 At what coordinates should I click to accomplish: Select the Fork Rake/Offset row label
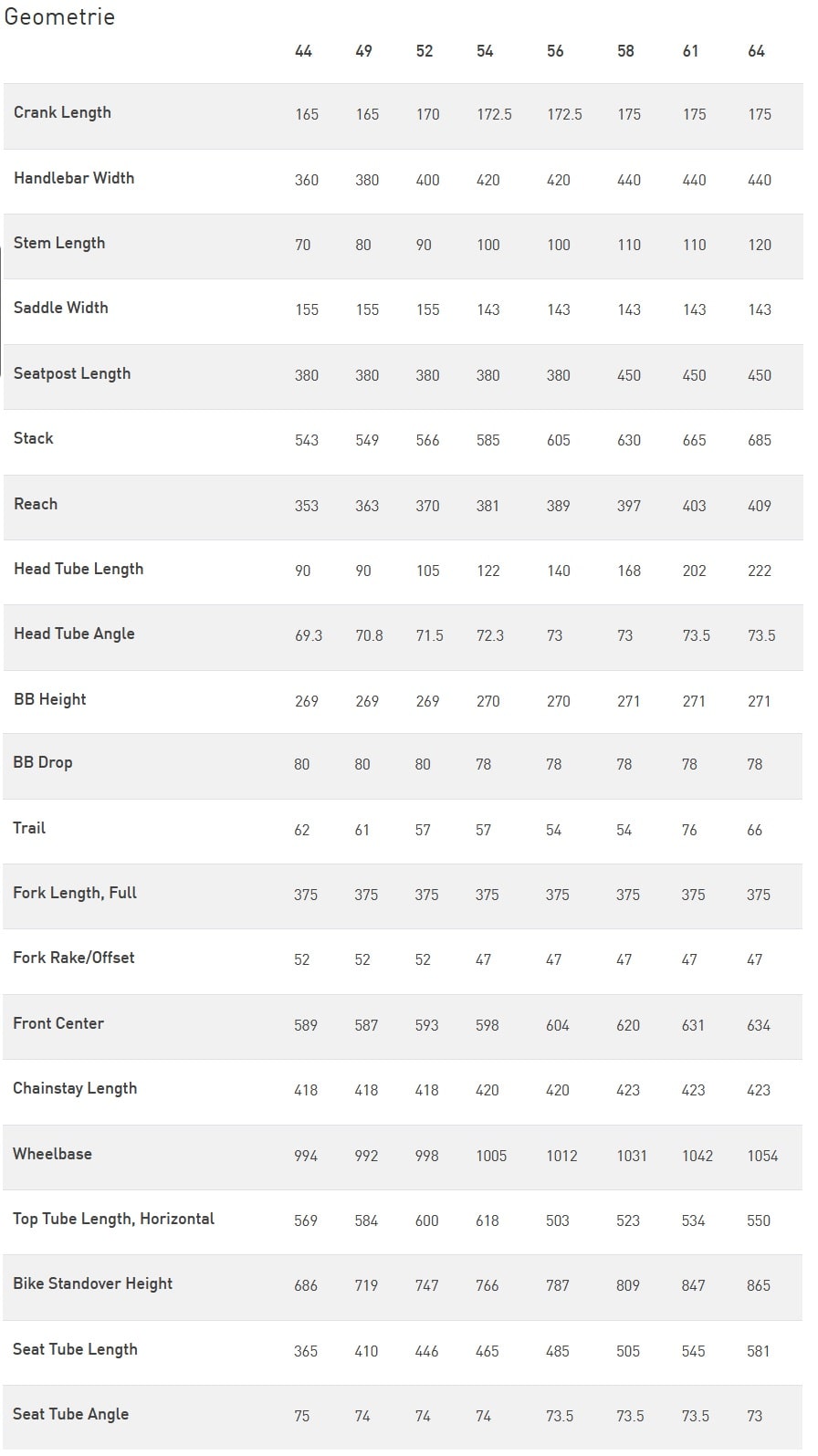[x=74, y=958]
